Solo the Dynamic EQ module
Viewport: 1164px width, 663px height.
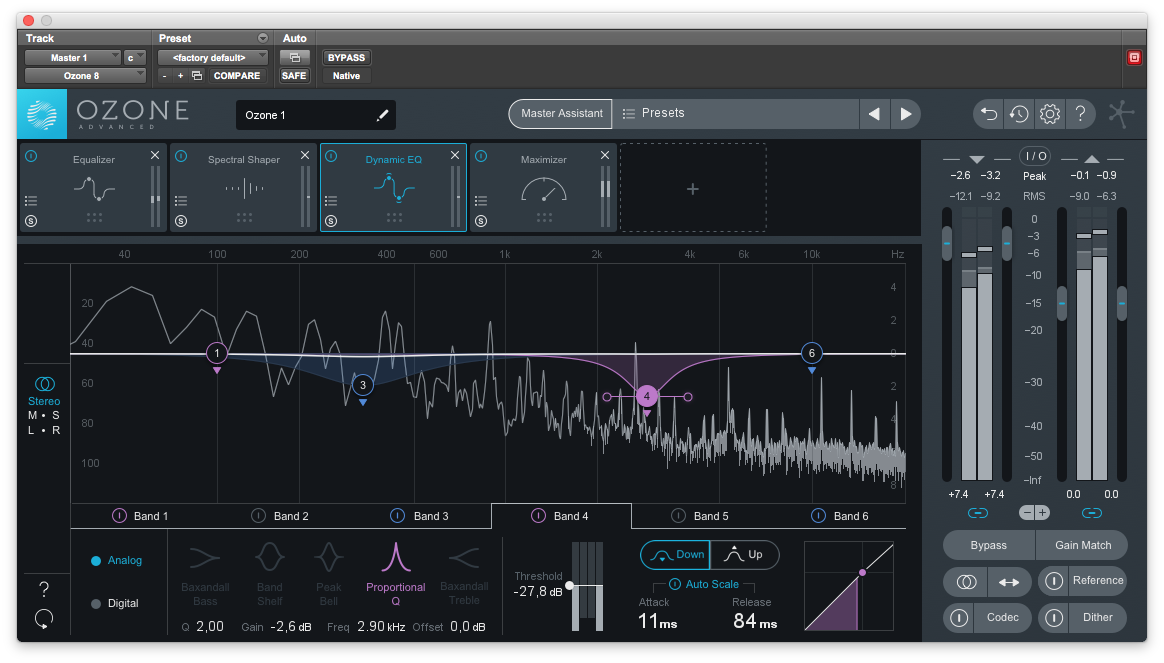pos(331,221)
